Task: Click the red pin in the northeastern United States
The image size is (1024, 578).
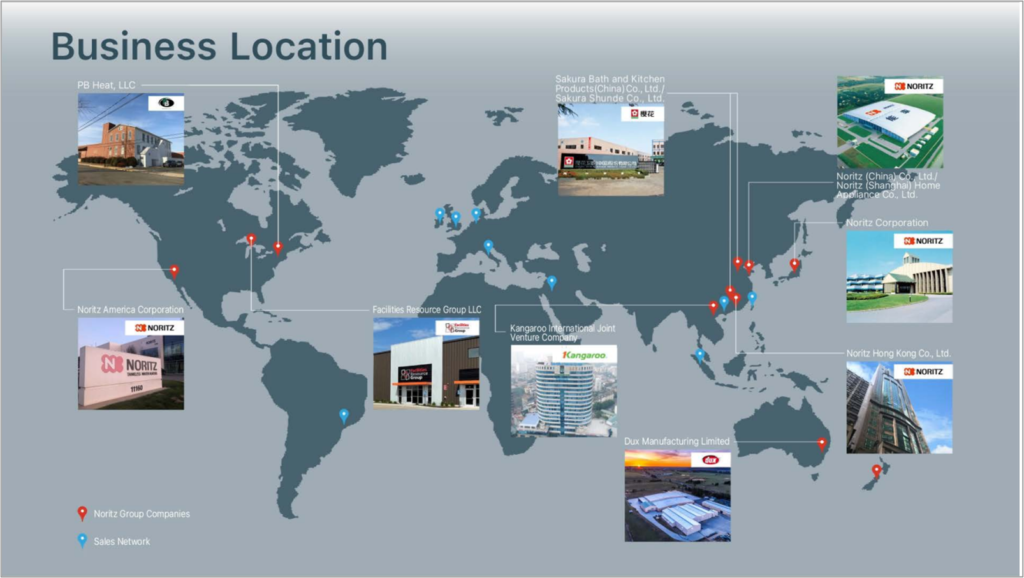Action: 278,248
